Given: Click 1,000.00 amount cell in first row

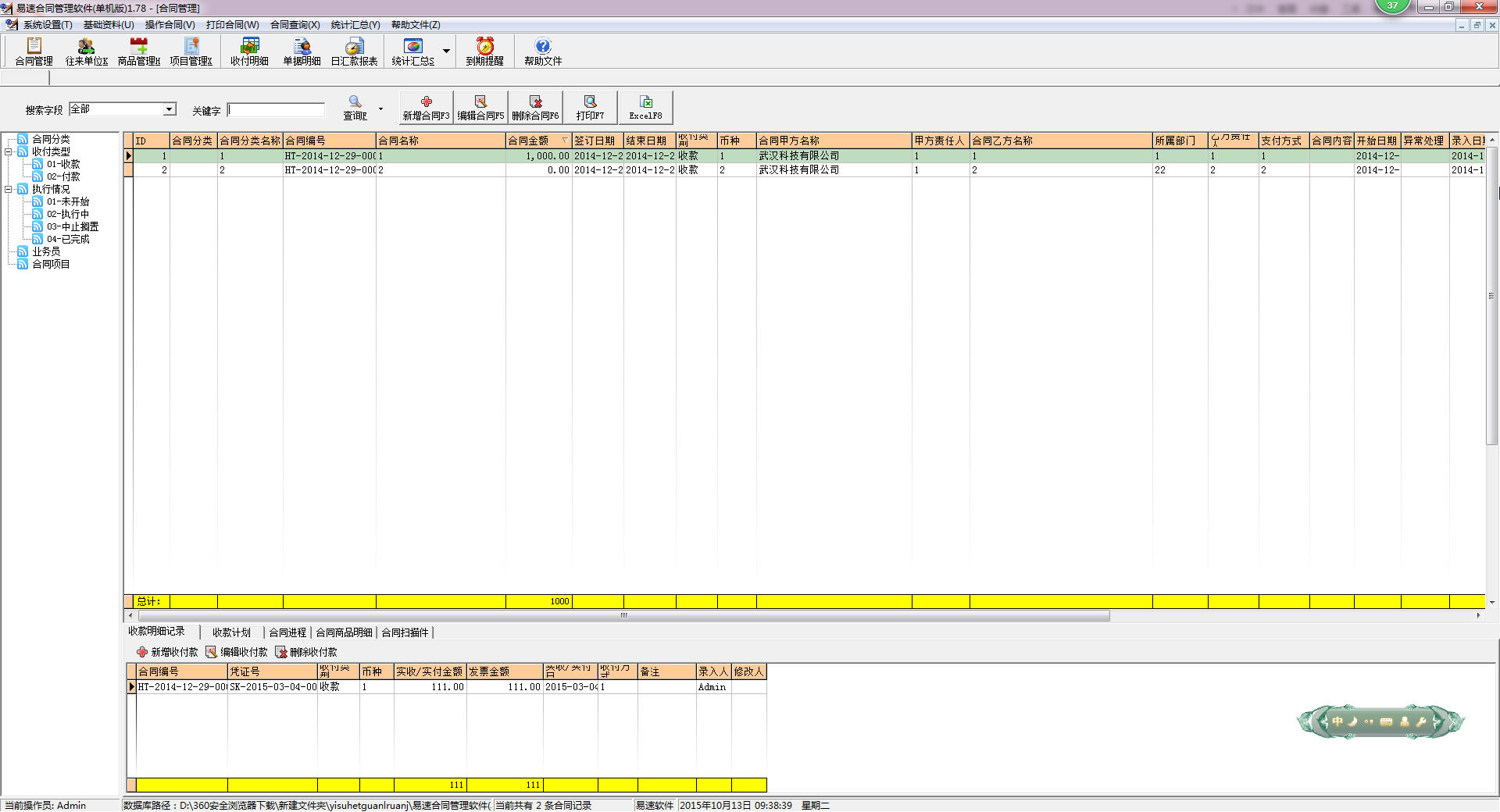Looking at the screenshot, I should tap(538, 156).
